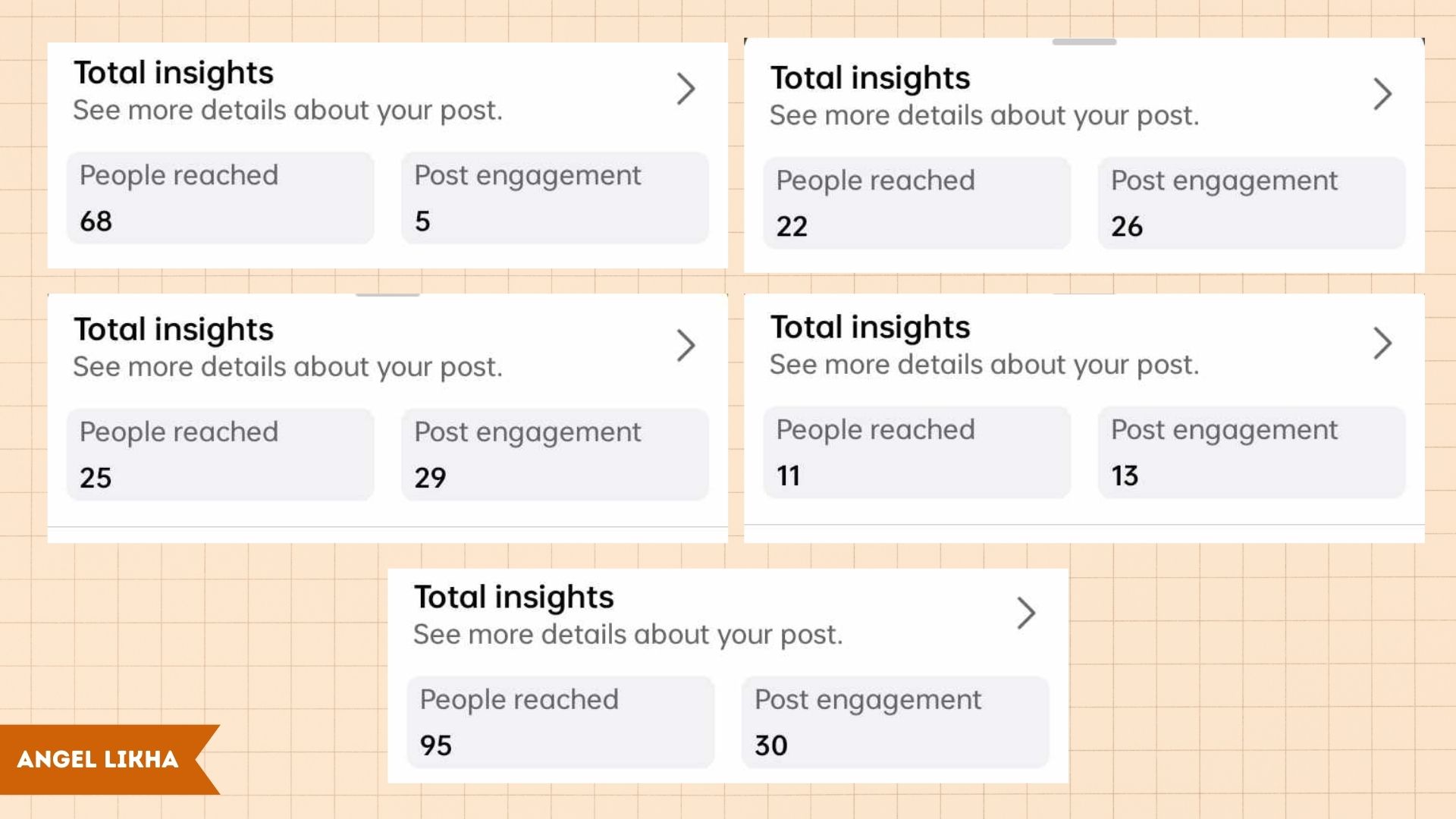Click People reached tile showing 25
This screenshot has height=819, width=1456.
(x=220, y=454)
